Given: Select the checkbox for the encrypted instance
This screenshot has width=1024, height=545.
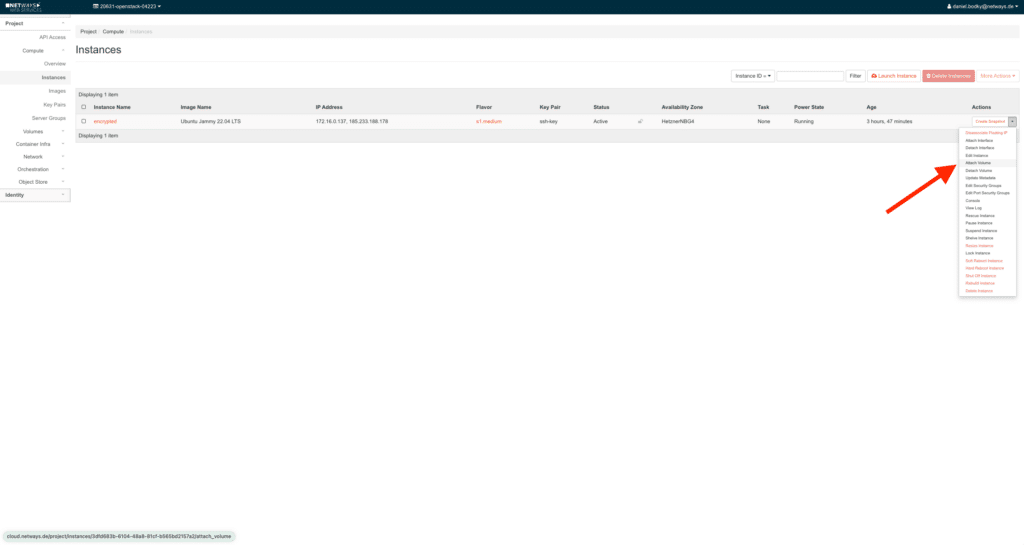Looking at the screenshot, I should (83, 121).
